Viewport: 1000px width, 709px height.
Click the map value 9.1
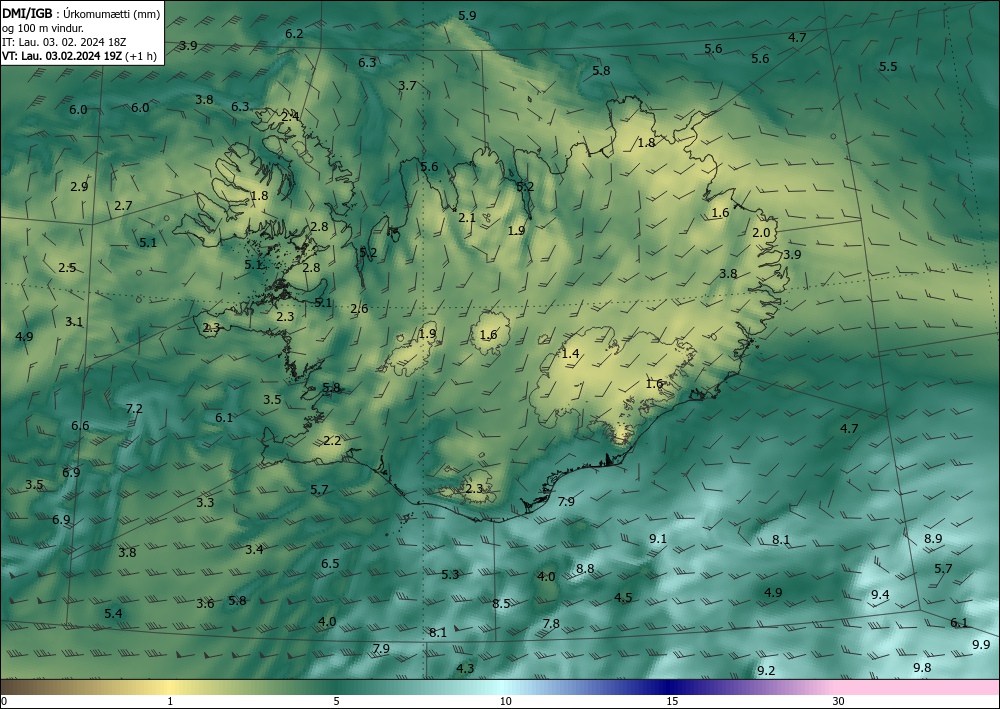tap(658, 538)
